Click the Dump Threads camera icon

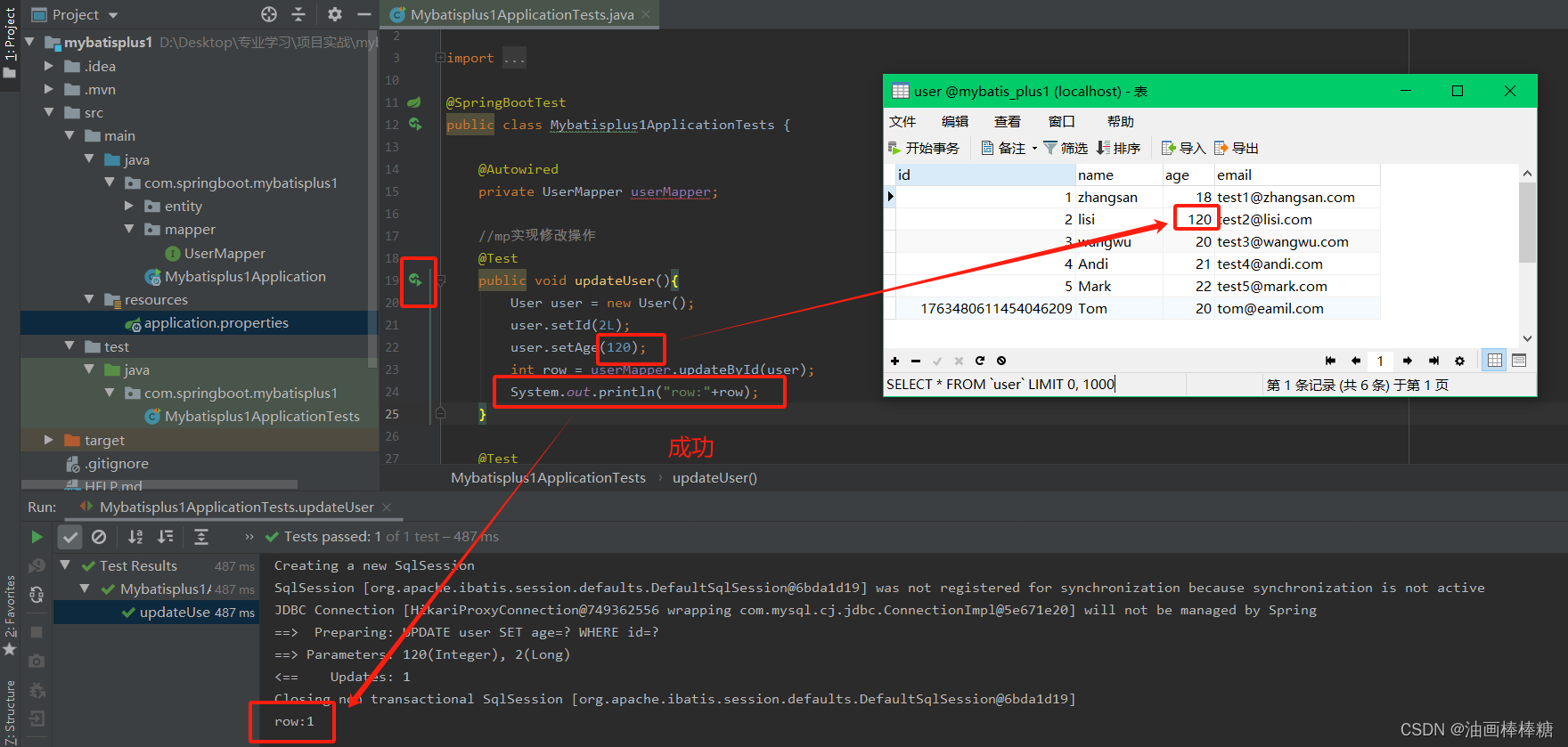coord(37,661)
